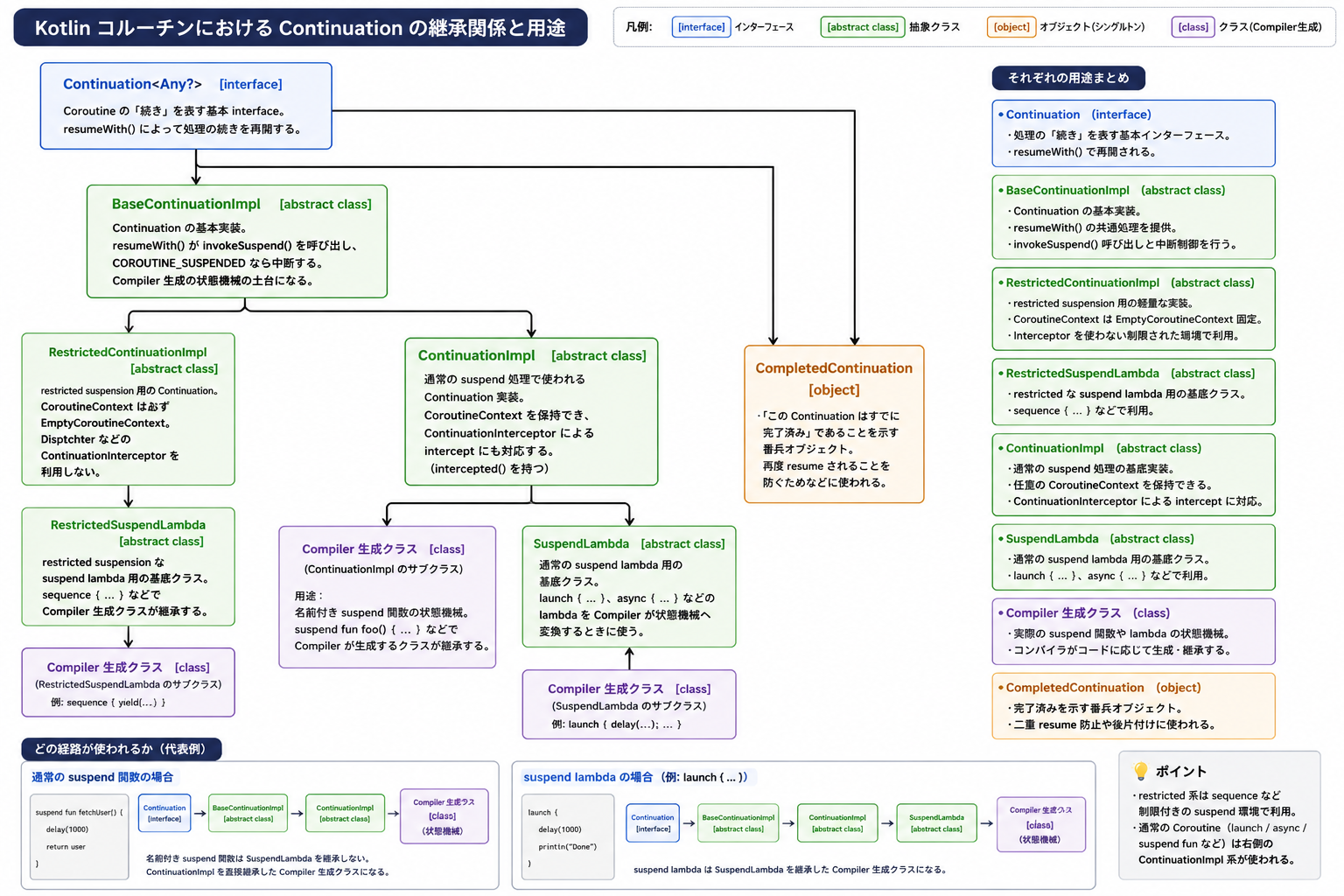Click ContinuationImpl box in suspend lambda flow

[837, 822]
